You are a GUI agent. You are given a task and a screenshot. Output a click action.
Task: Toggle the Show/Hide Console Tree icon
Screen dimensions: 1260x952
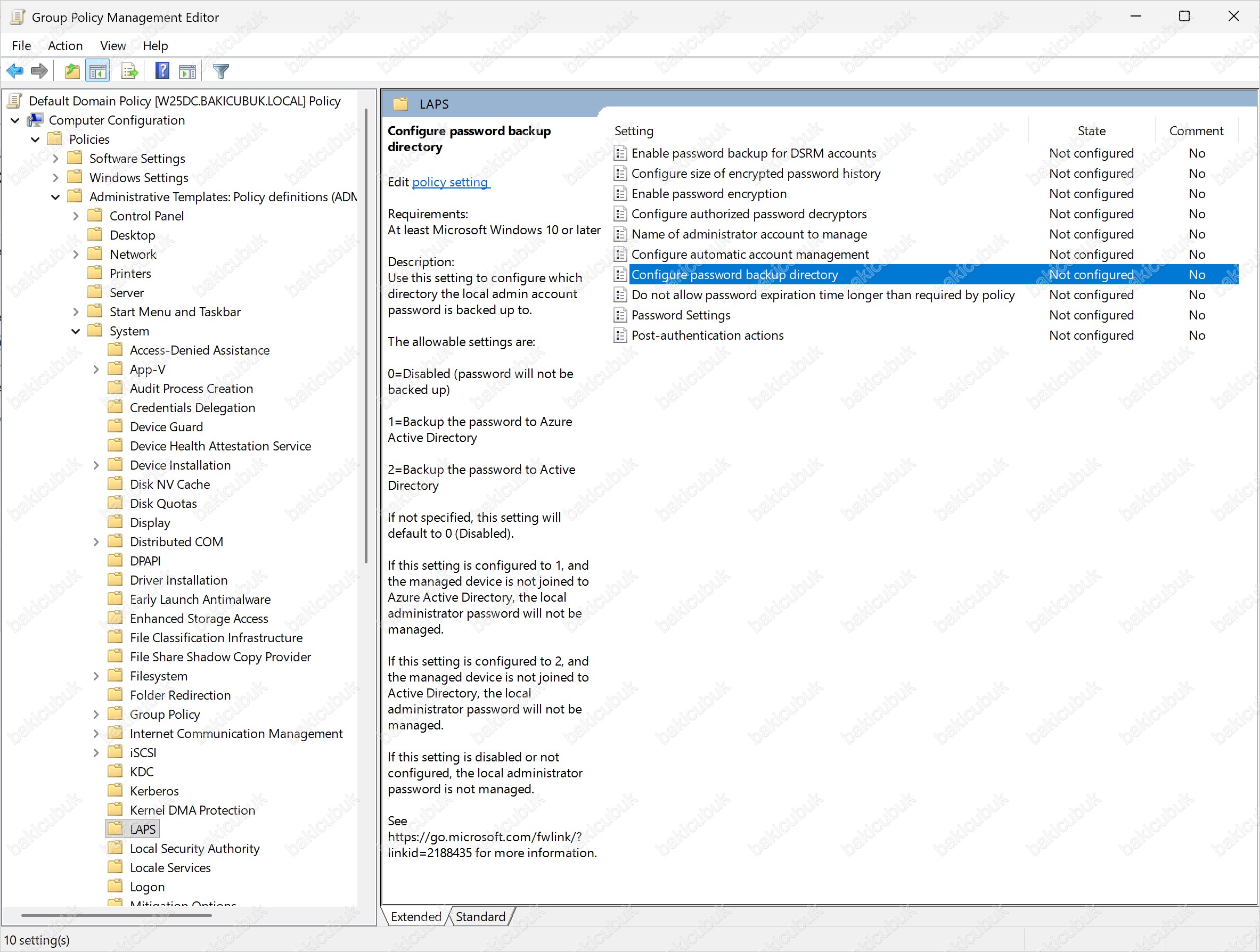point(97,71)
